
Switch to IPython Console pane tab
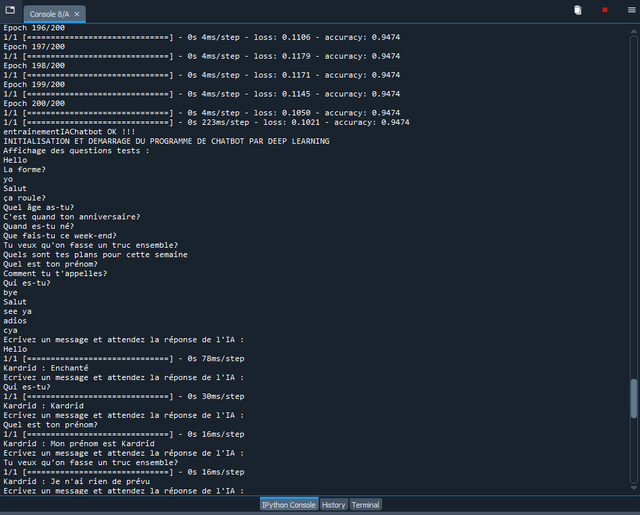coord(289,505)
